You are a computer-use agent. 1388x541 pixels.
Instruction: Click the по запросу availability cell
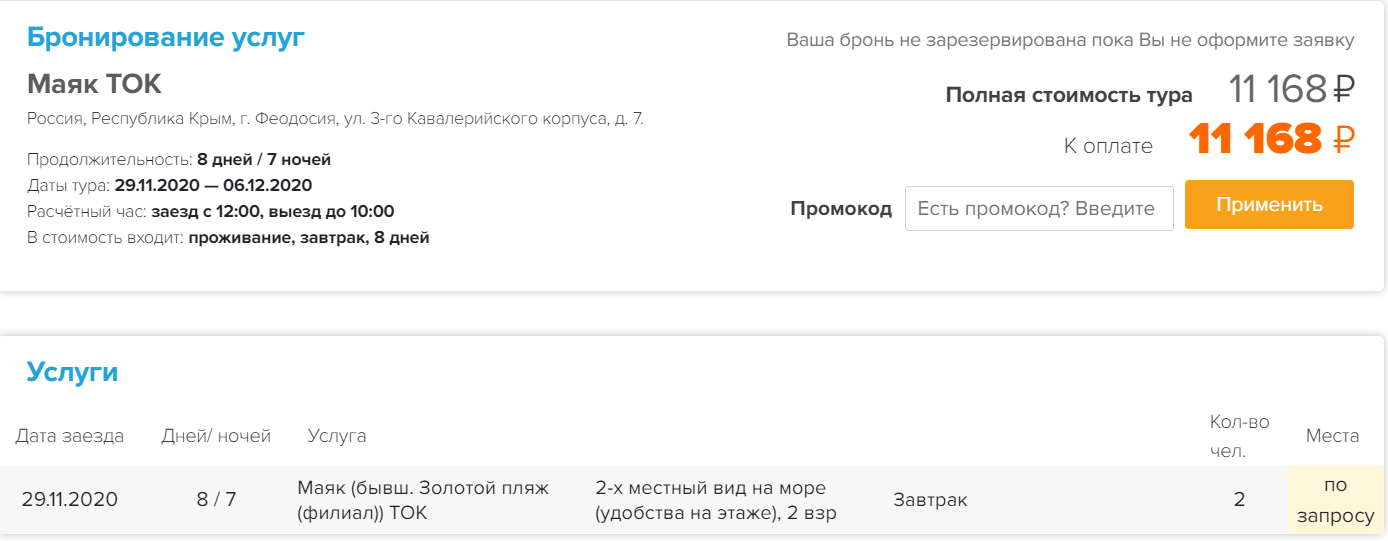(1336, 500)
